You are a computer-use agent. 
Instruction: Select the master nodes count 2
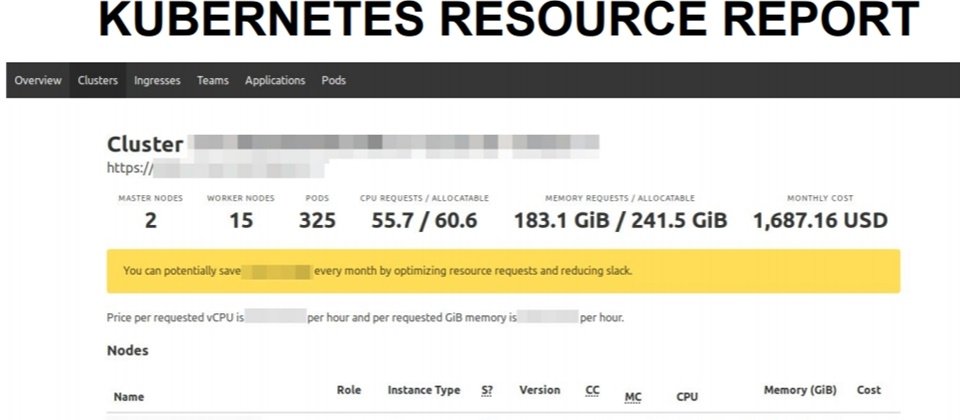[x=151, y=220]
